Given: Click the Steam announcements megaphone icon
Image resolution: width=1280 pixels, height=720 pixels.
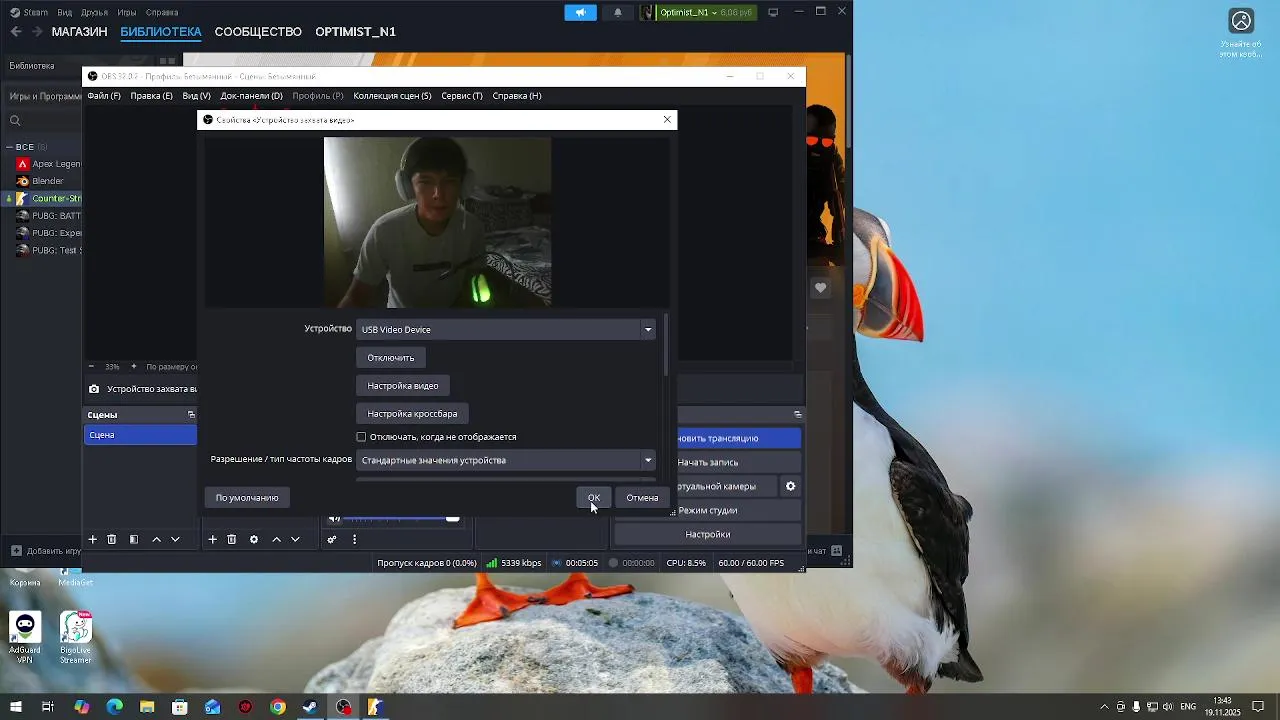Looking at the screenshot, I should pos(580,12).
